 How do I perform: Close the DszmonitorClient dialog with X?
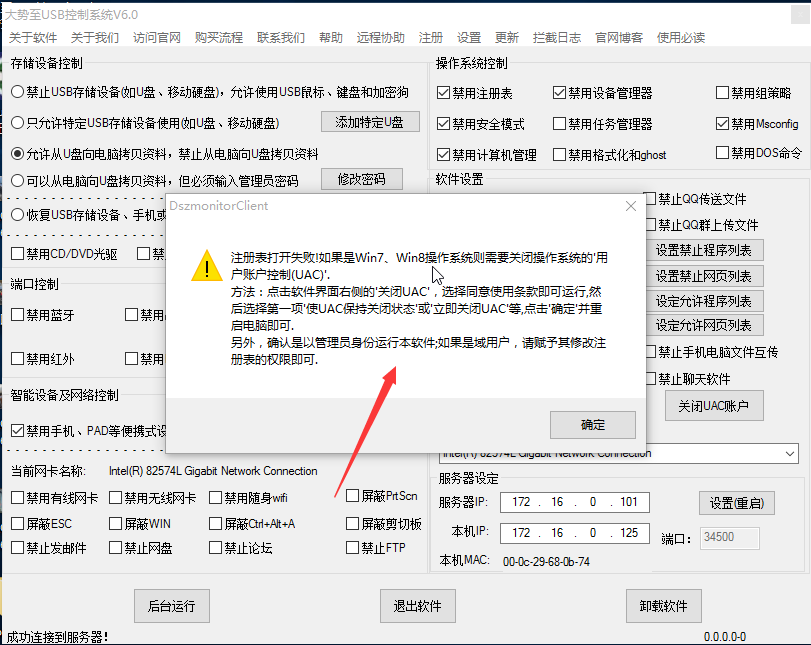(630, 206)
